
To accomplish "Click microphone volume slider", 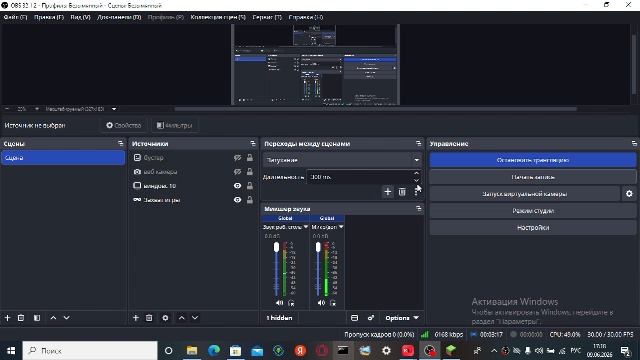I will (x=318, y=269).
